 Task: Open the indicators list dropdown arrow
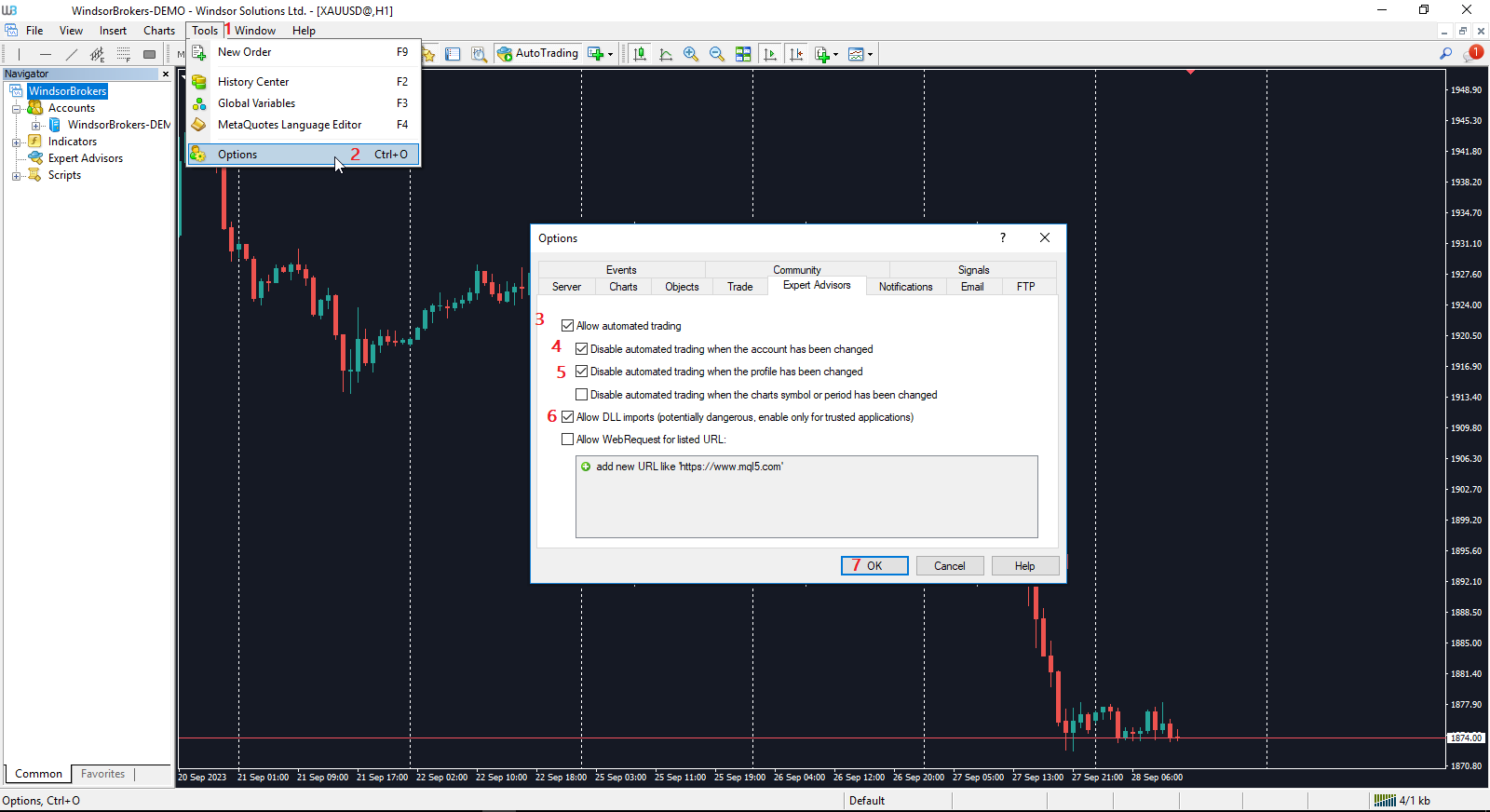pyautogui.click(x=835, y=54)
